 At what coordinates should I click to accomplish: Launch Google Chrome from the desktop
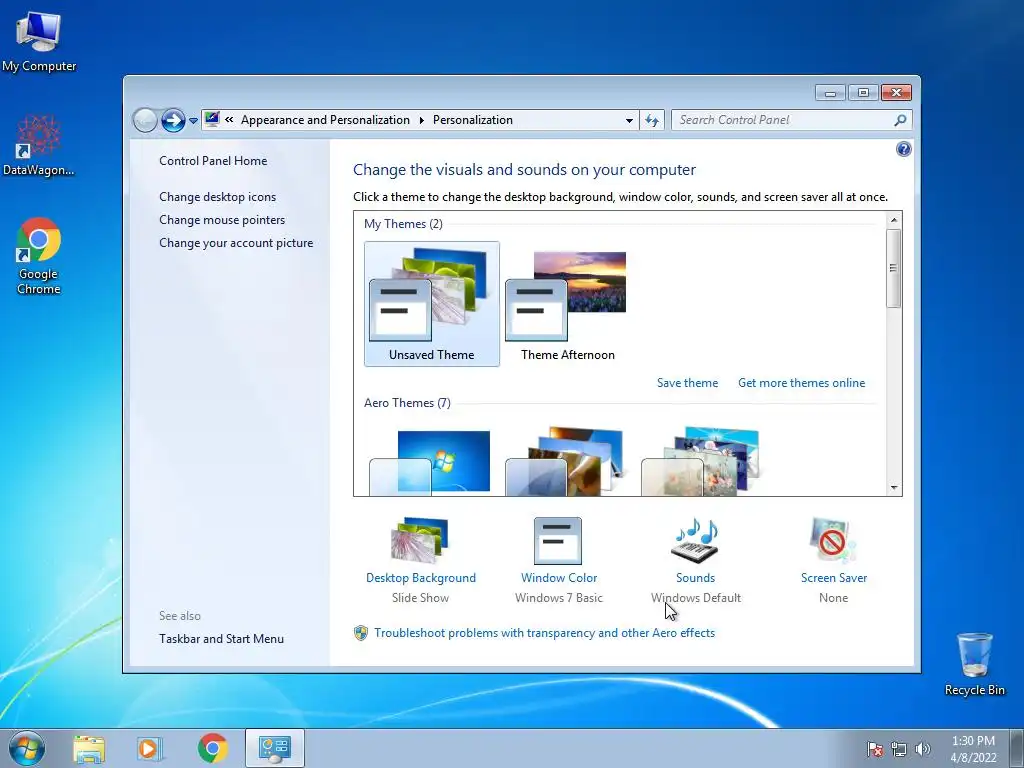[39, 256]
